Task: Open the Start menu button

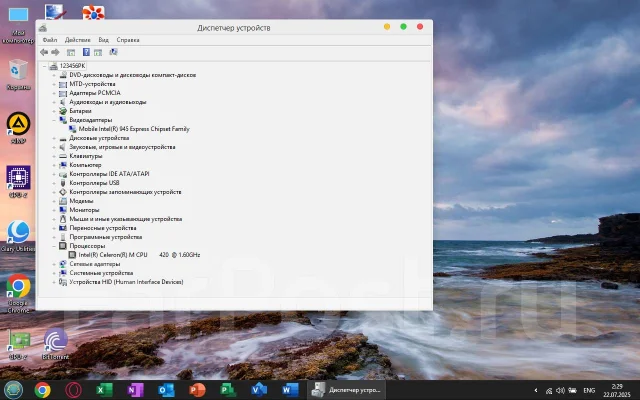Action: 13,390
